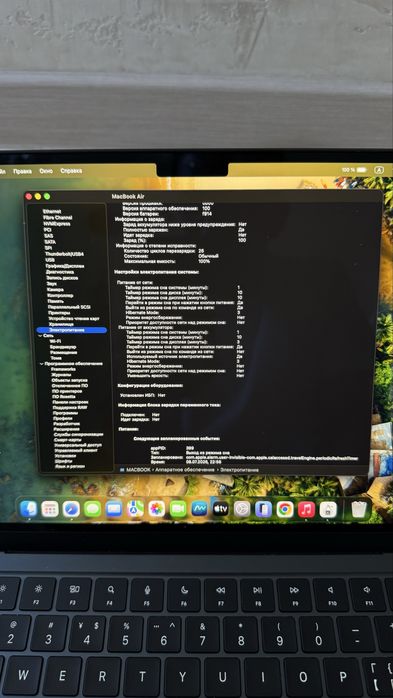Image resolution: width=393 pixels, height=698 pixels.
Task: Select Ethernet in the sidebar
Action: (52, 211)
